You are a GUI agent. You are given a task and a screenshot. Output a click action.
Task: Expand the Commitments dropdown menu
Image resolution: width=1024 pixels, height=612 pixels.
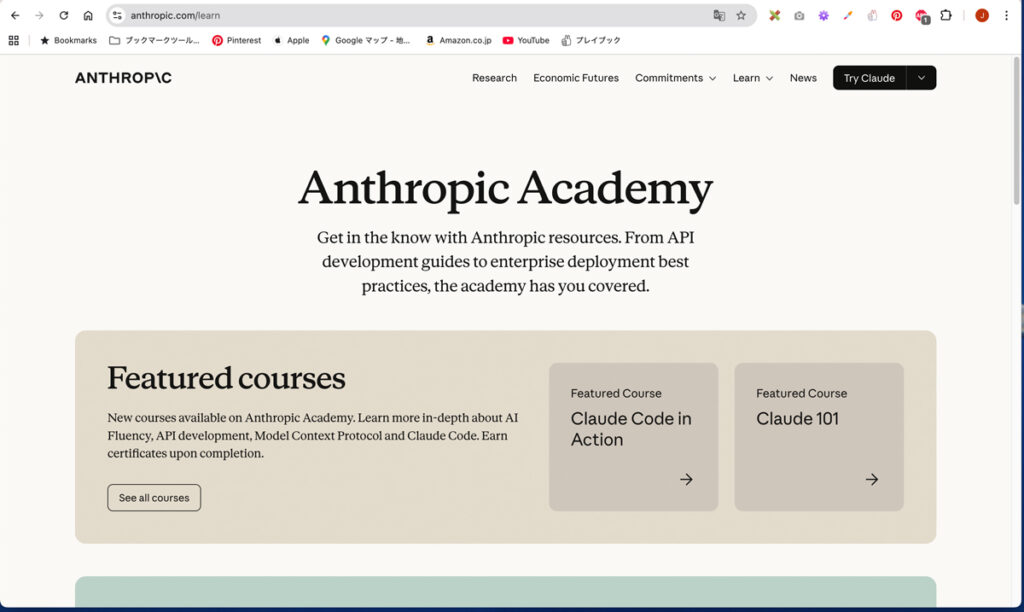675,78
